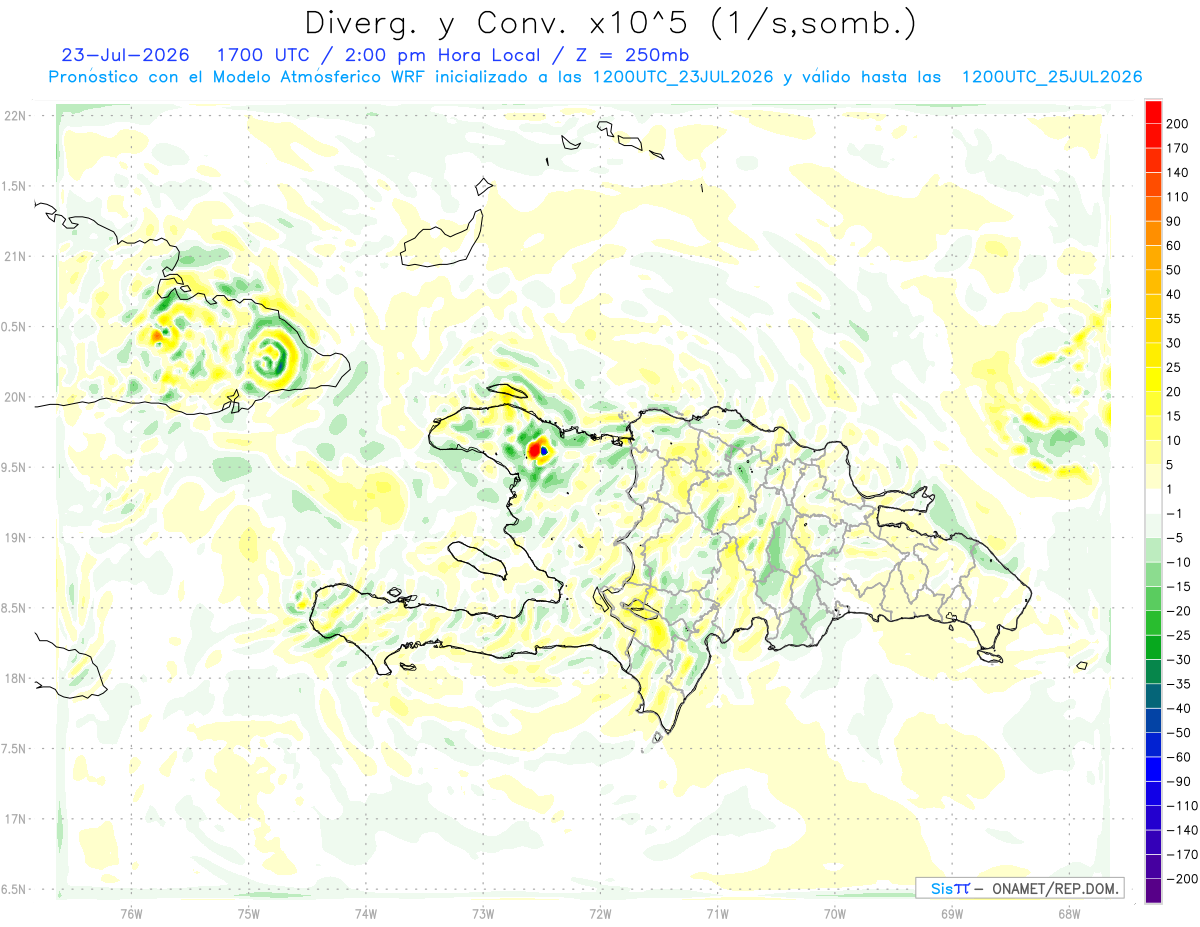Pick the yellow legend swatch between 20 and 25
The width and height of the screenshot is (1200, 927).
pos(1153,380)
